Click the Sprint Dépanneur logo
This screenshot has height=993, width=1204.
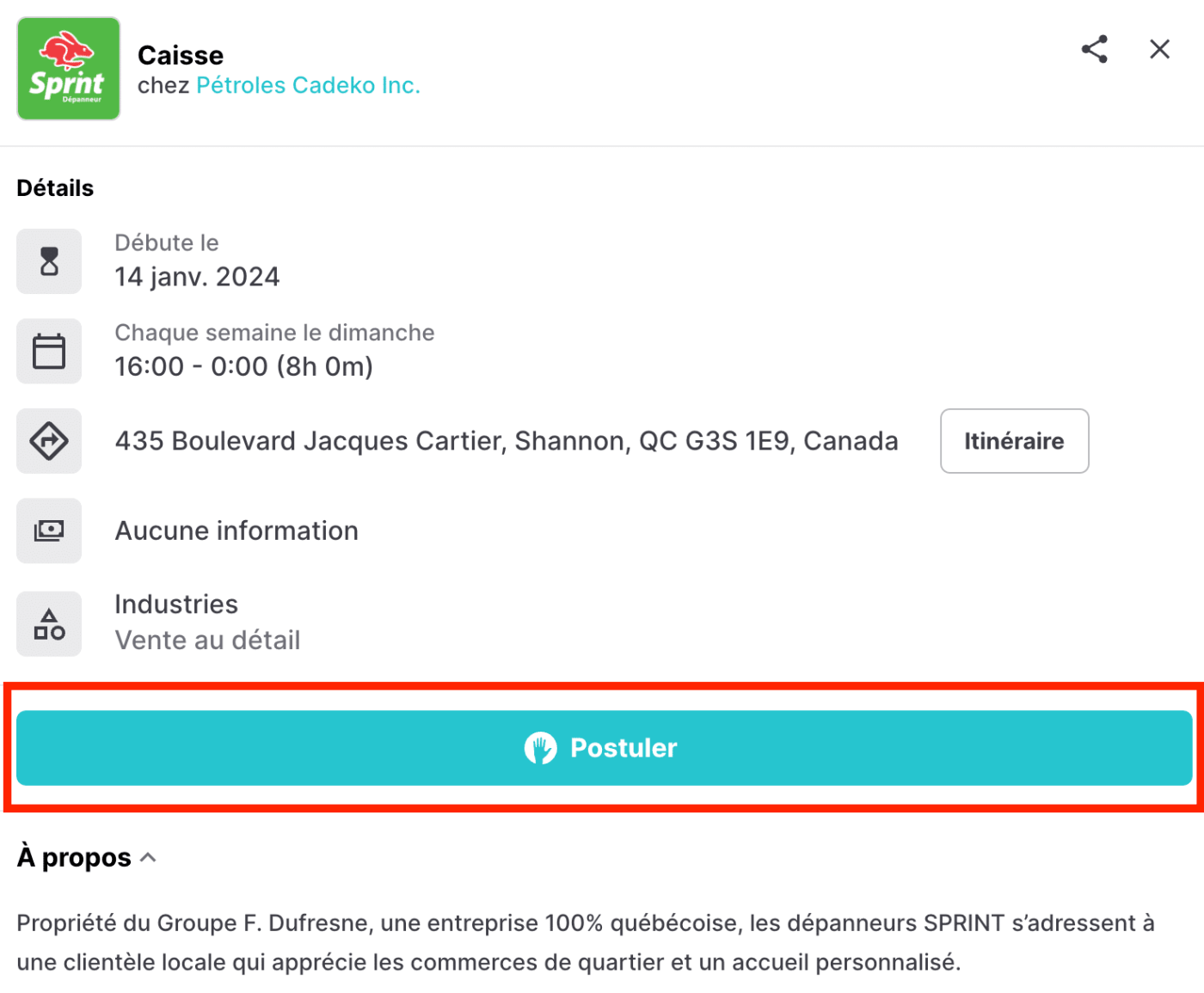point(68,68)
